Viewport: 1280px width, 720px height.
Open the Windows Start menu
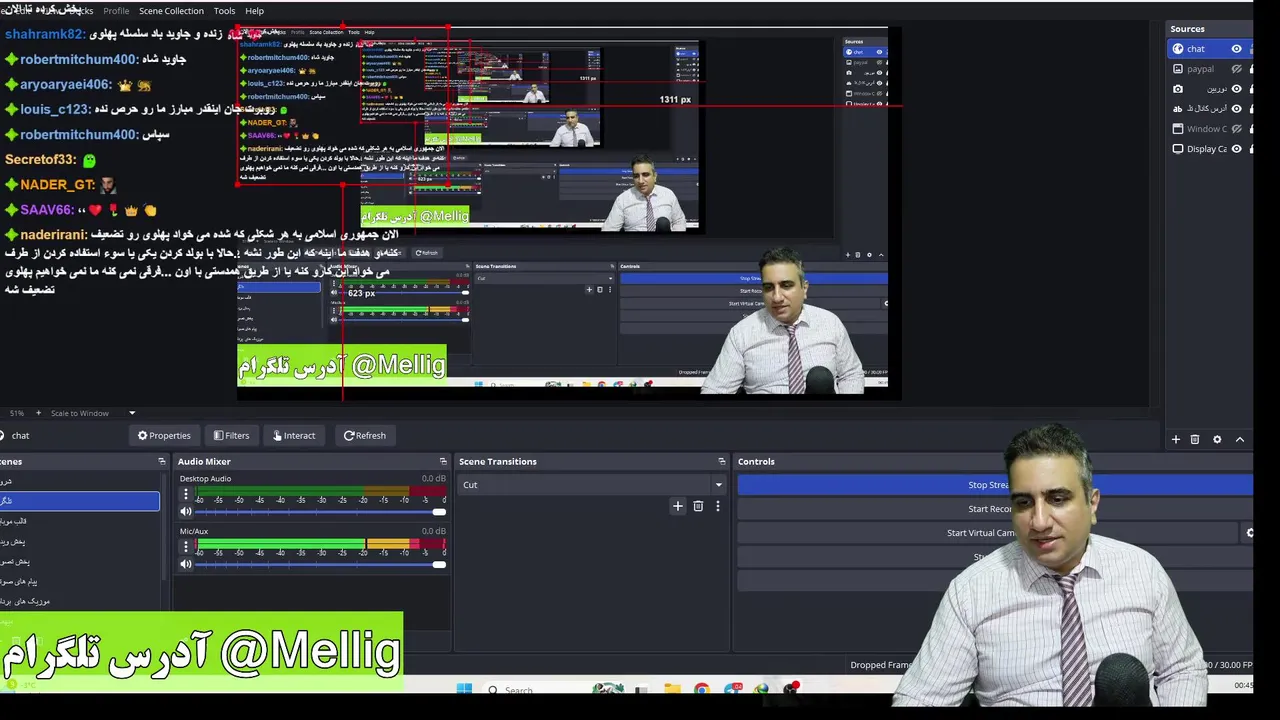click(464, 690)
